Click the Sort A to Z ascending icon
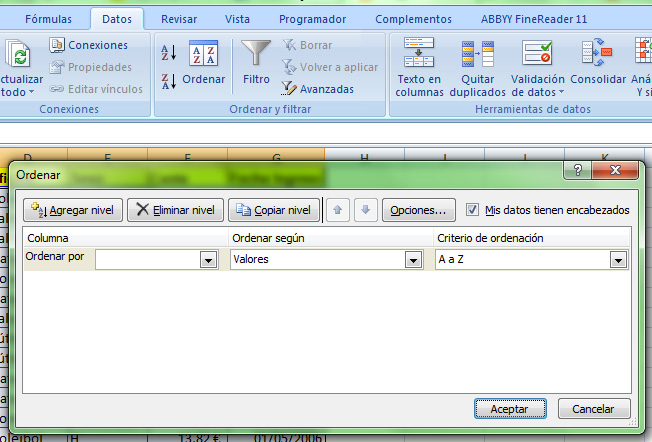This screenshot has height=442, width=652. [168, 53]
